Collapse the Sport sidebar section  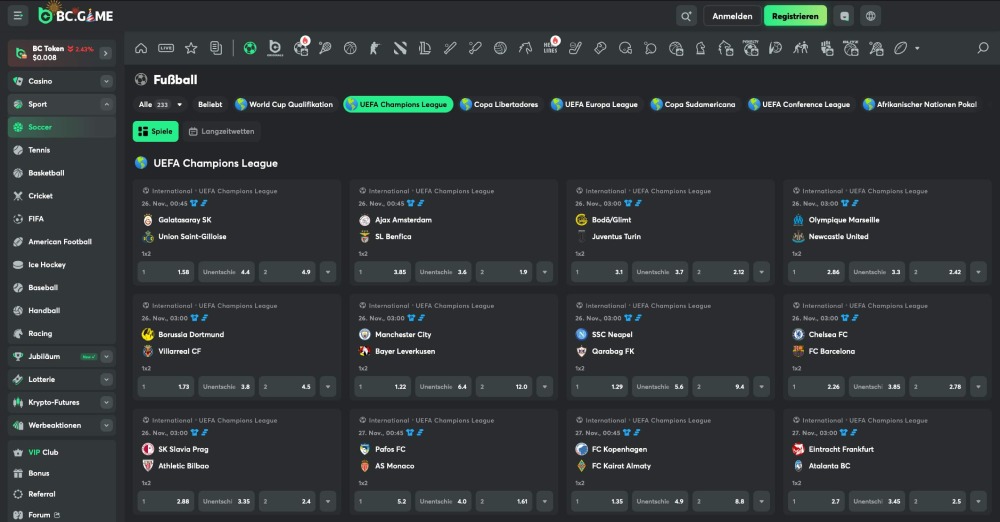point(106,104)
